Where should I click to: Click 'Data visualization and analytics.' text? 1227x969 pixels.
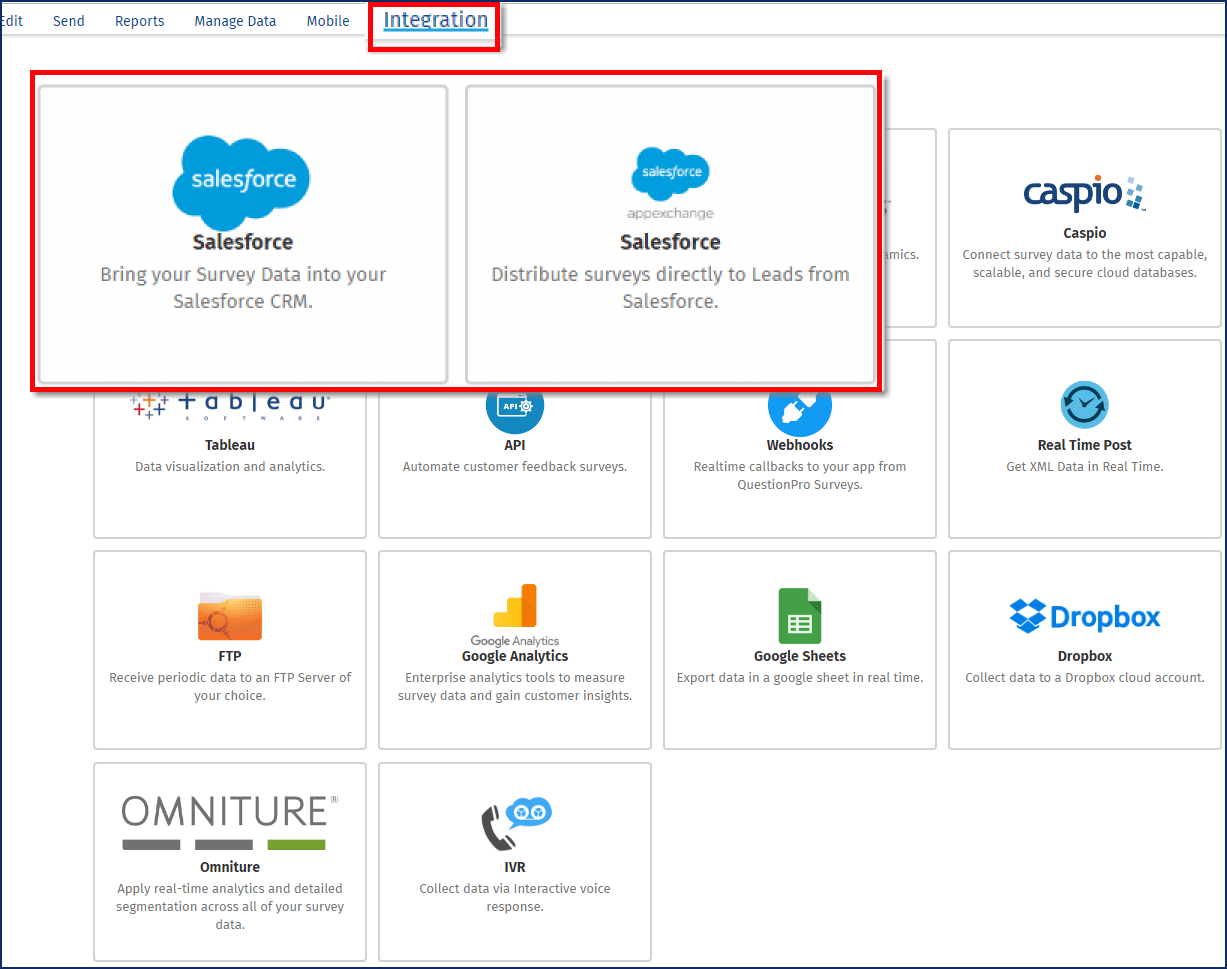click(230, 467)
